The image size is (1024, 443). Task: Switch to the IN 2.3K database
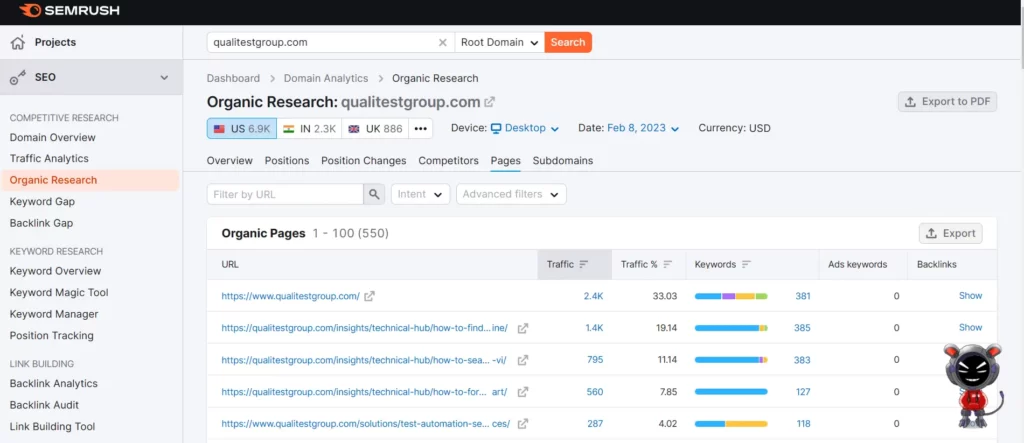(x=310, y=129)
